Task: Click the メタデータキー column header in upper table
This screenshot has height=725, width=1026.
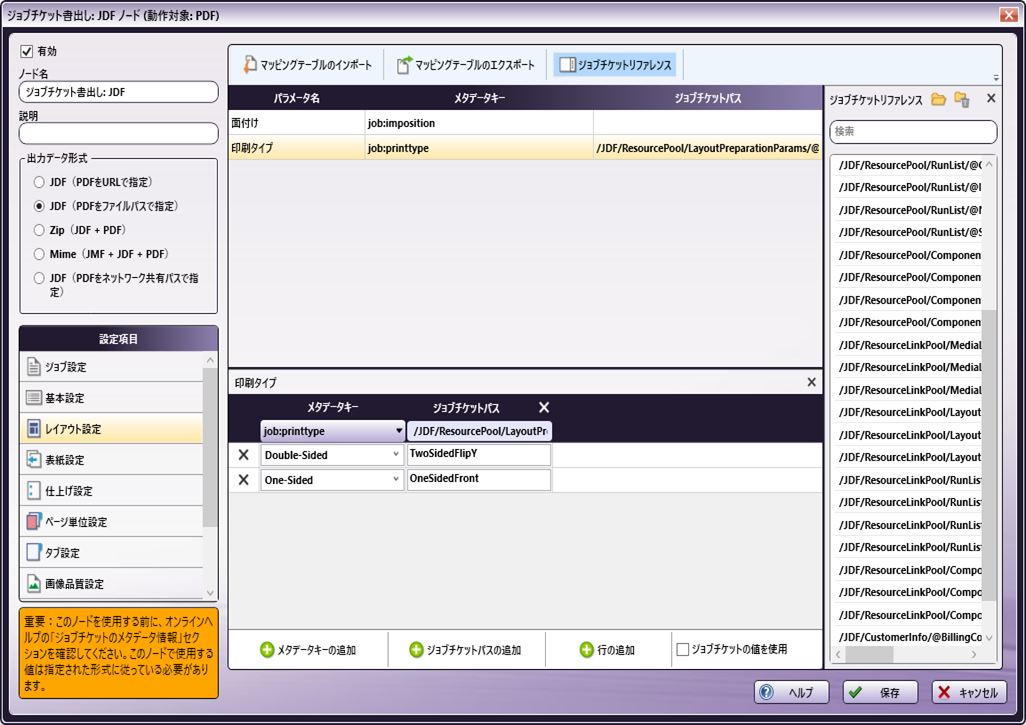Action: click(480, 98)
